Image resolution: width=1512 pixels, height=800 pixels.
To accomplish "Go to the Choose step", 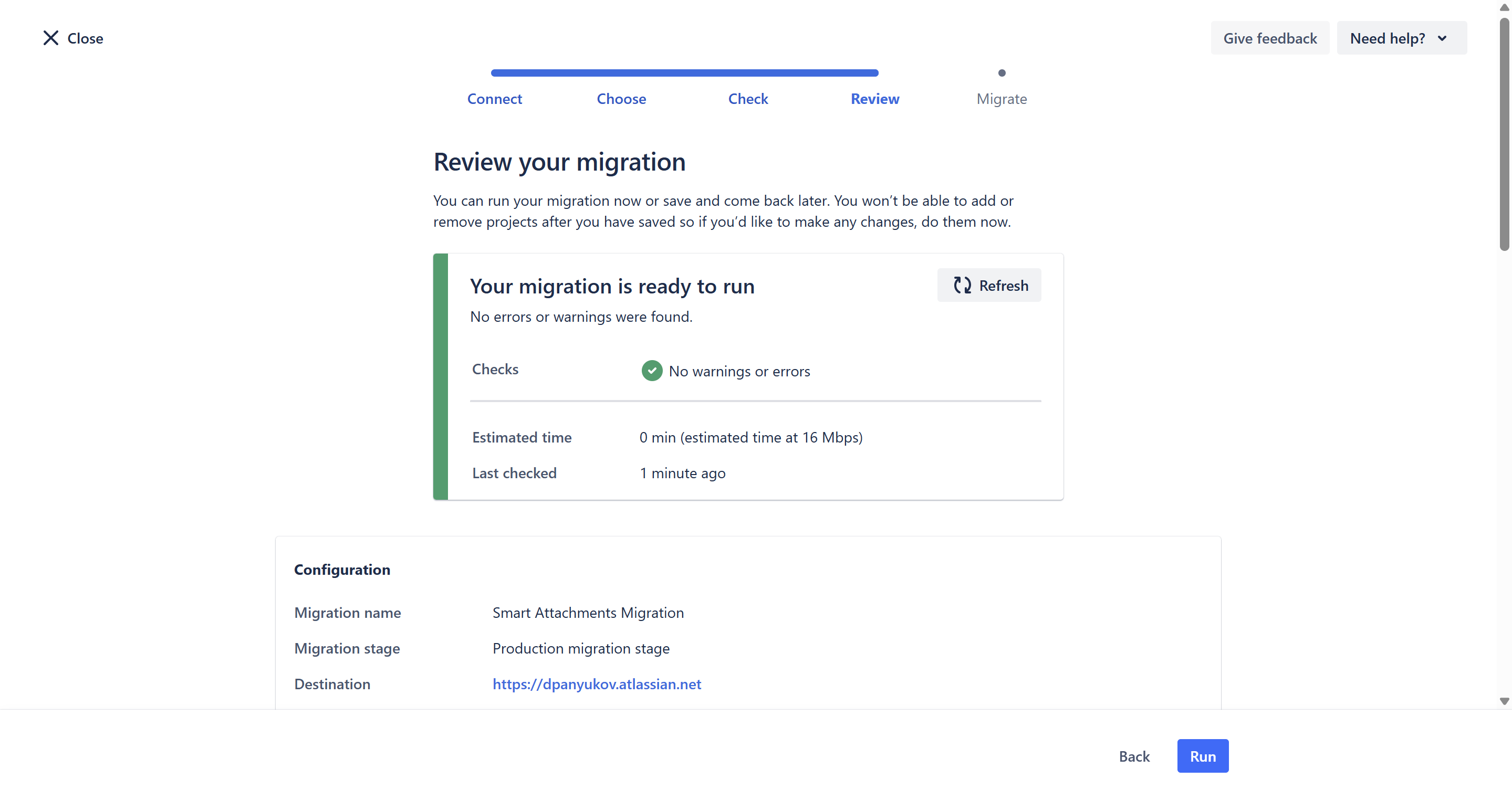I will [x=621, y=99].
